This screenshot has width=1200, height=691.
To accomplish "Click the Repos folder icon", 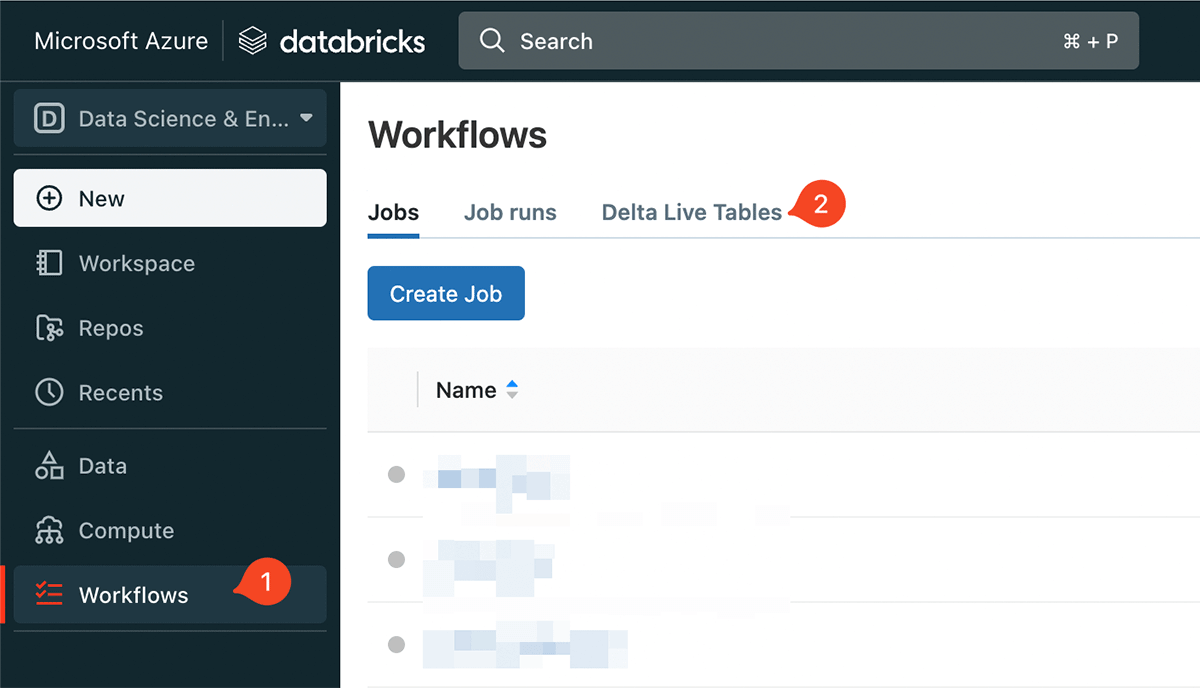I will tap(49, 328).
